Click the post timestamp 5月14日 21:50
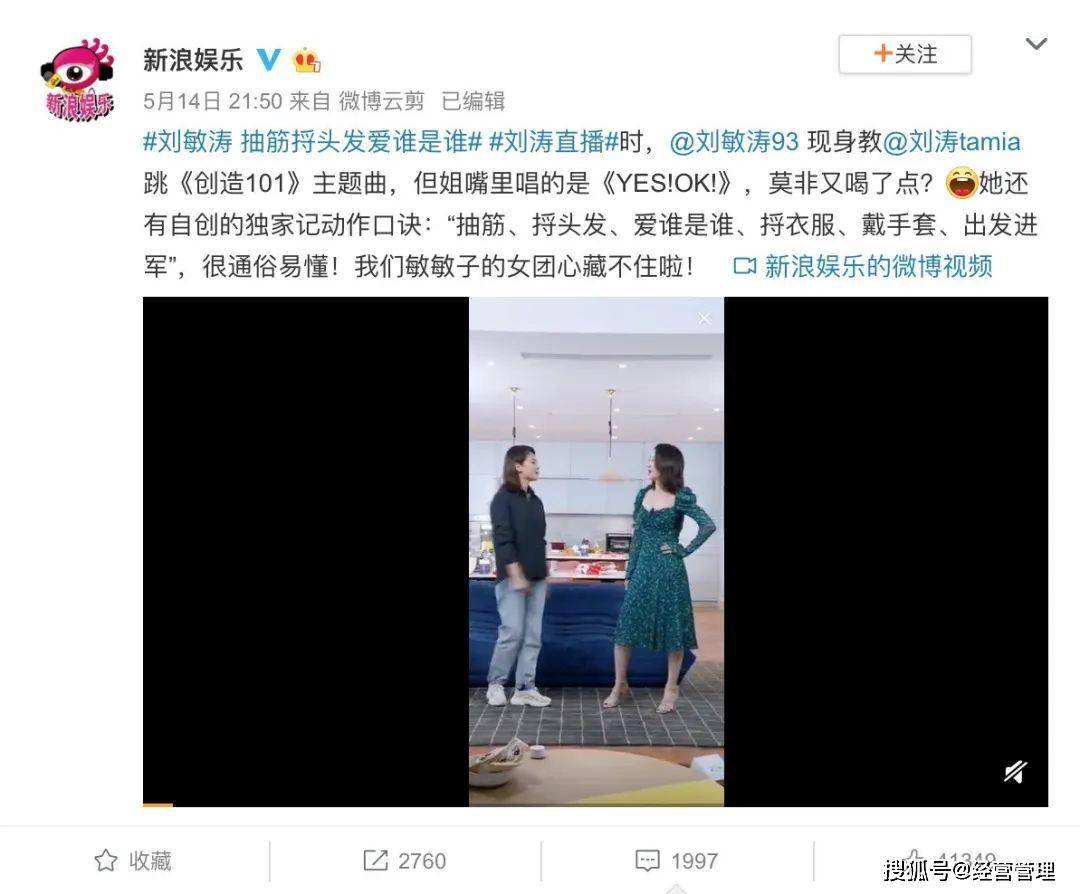Image resolution: width=1080 pixels, height=894 pixels. pos(213,101)
